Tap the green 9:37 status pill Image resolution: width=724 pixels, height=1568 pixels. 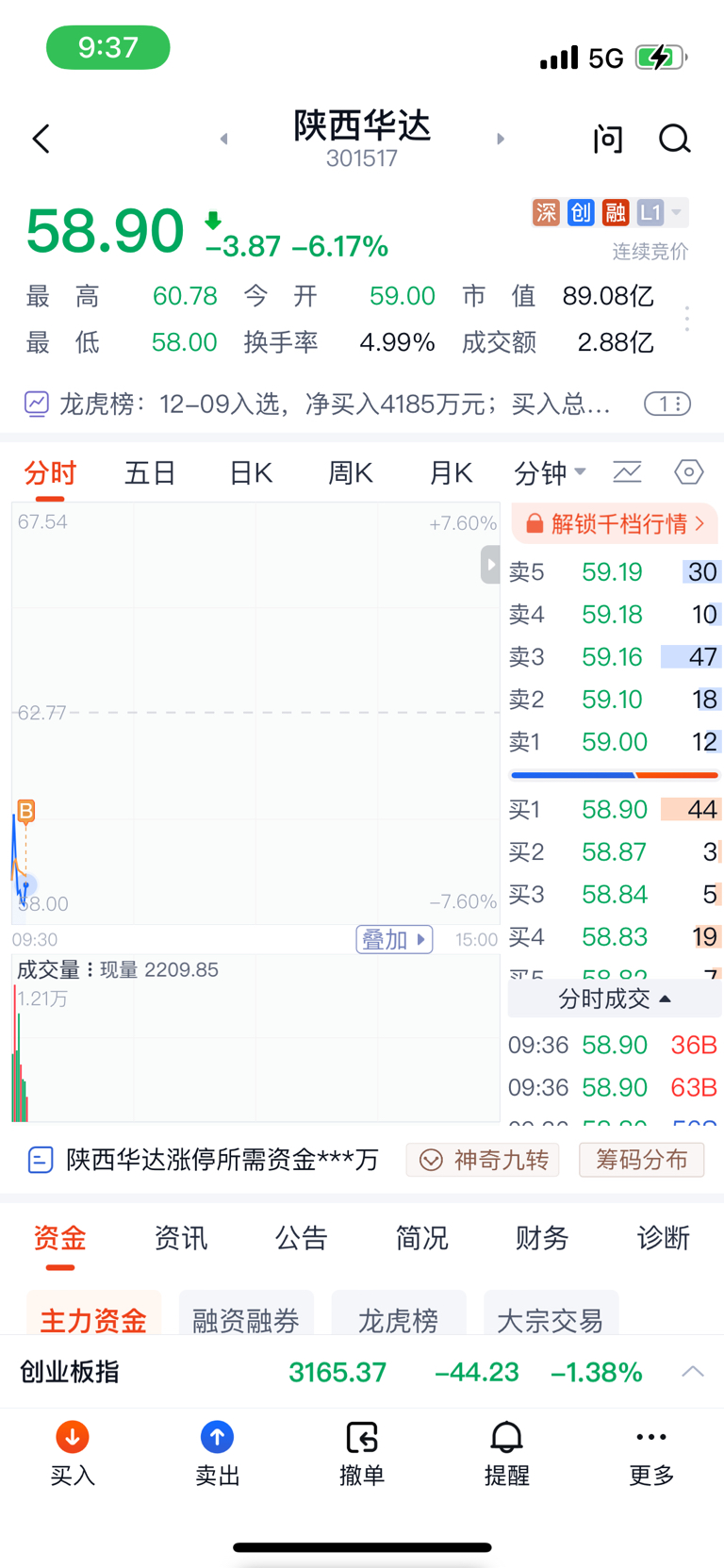point(108,47)
